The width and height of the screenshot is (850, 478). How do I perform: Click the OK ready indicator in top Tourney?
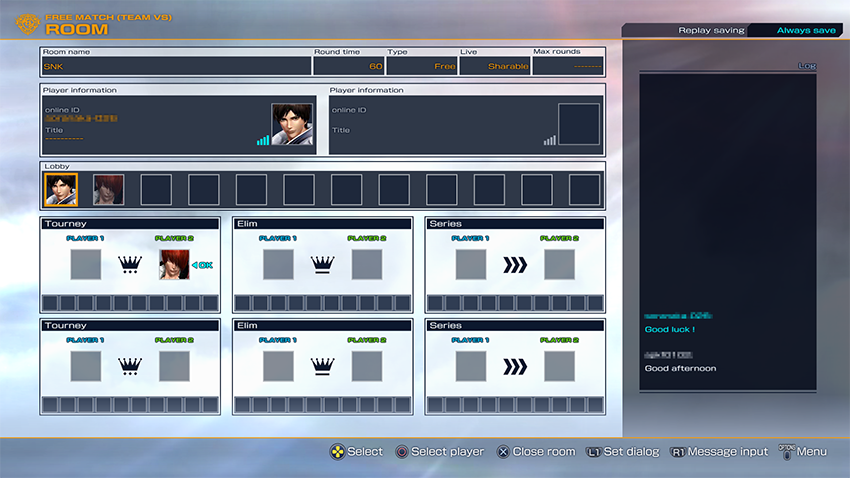coord(202,265)
